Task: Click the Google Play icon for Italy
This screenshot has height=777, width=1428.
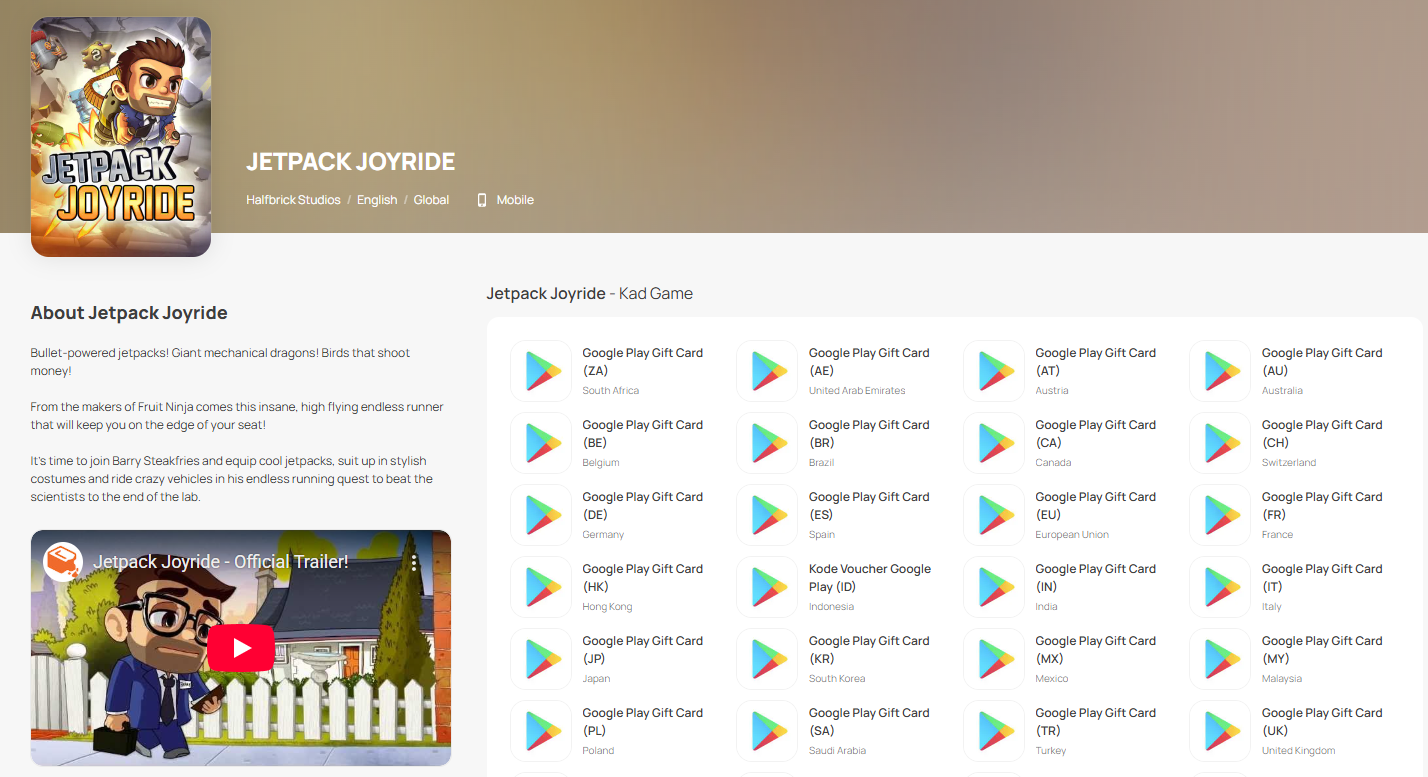Action: (x=1220, y=587)
